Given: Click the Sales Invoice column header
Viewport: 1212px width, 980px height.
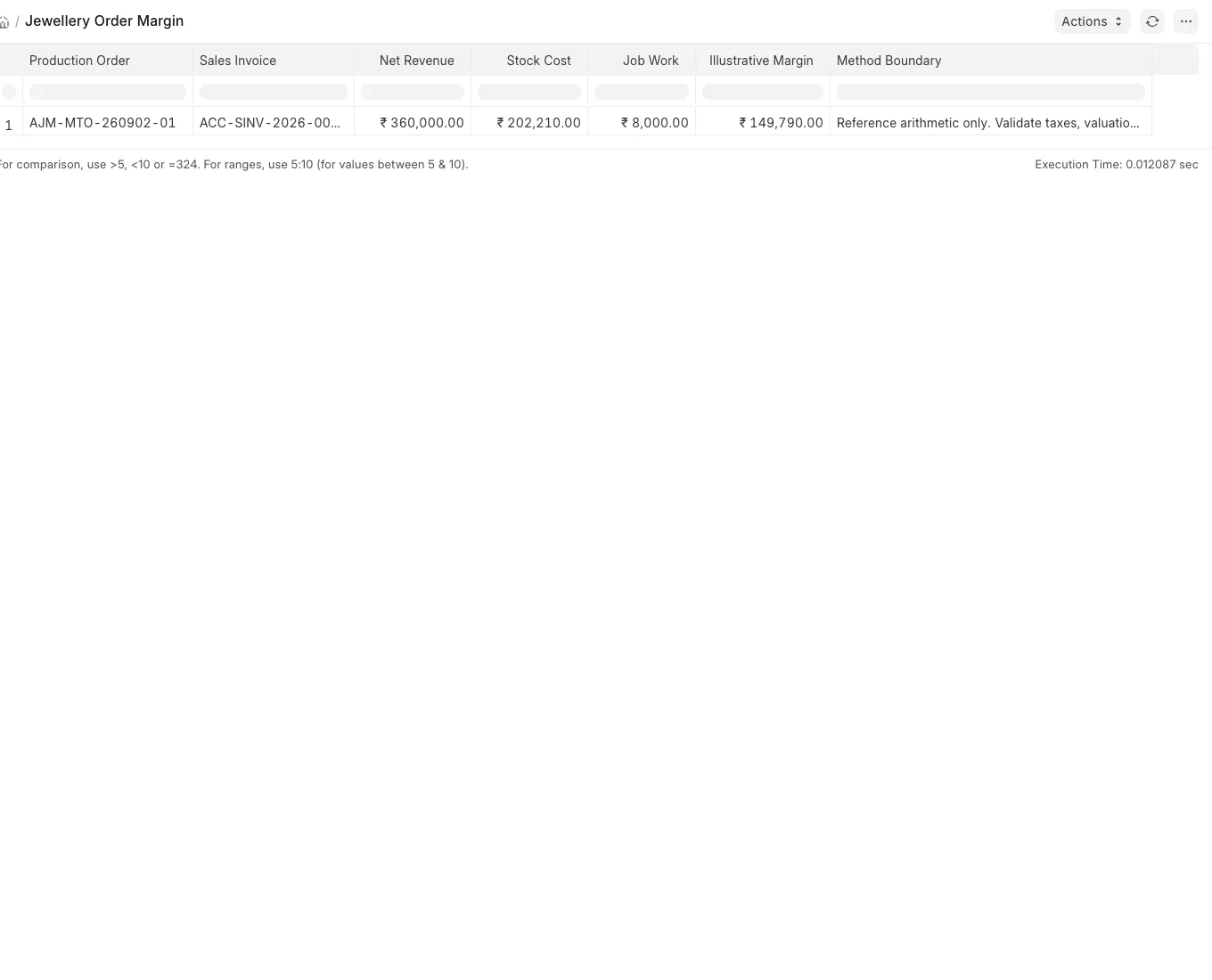Looking at the screenshot, I should [274, 61].
